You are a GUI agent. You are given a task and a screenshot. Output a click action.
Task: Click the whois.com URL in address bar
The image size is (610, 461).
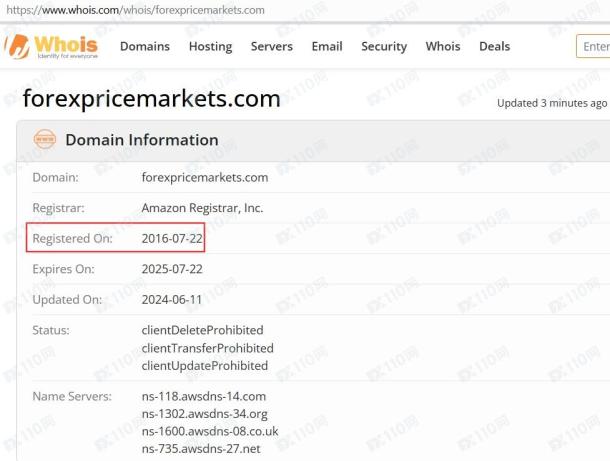click(135, 10)
